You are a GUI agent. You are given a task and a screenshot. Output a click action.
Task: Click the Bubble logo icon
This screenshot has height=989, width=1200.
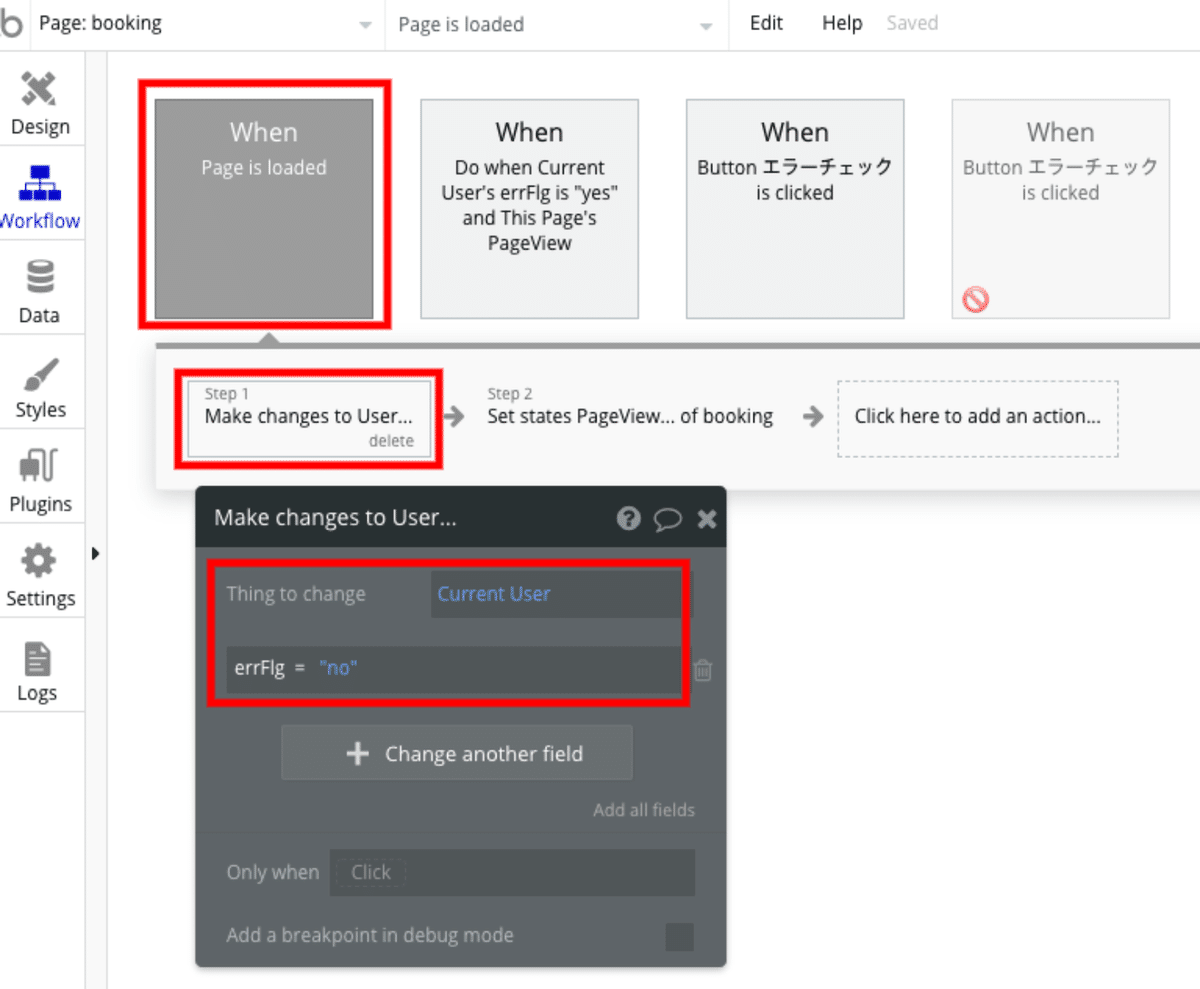(9, 24)
